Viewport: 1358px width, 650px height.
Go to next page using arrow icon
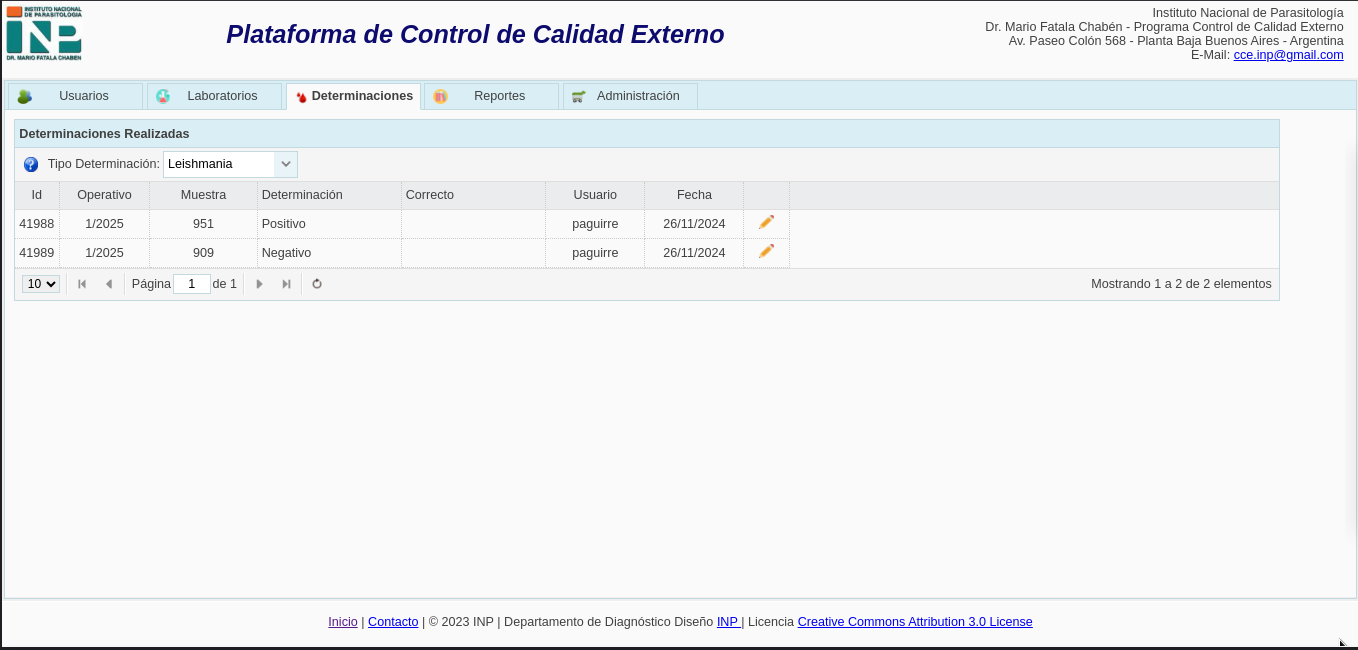click(x=260, y=284)
